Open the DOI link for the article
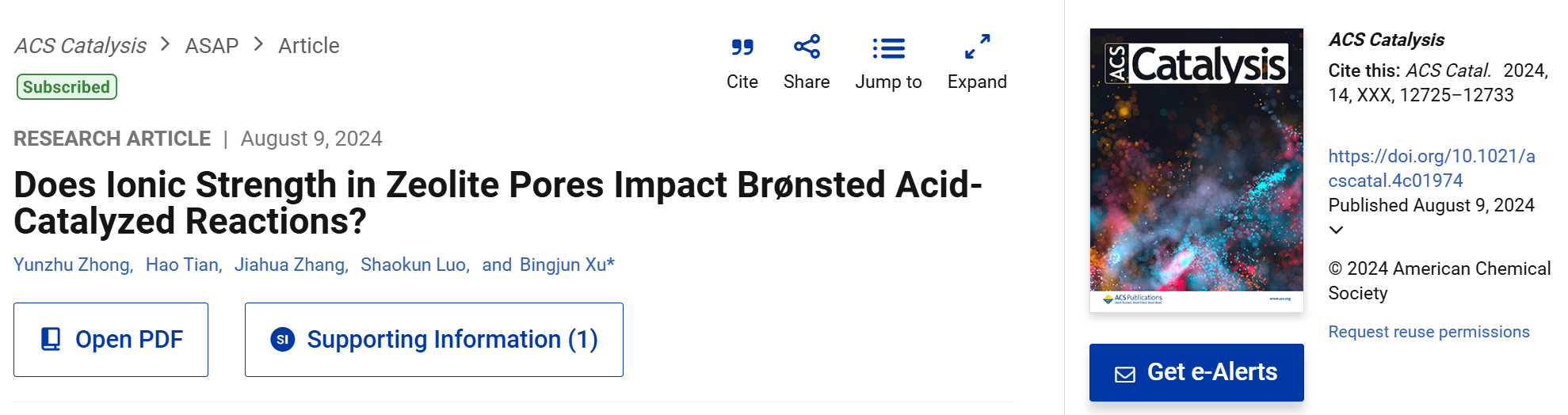Image resolution: width=1568 pixels, height=415 pixels. pos(1432,168)
